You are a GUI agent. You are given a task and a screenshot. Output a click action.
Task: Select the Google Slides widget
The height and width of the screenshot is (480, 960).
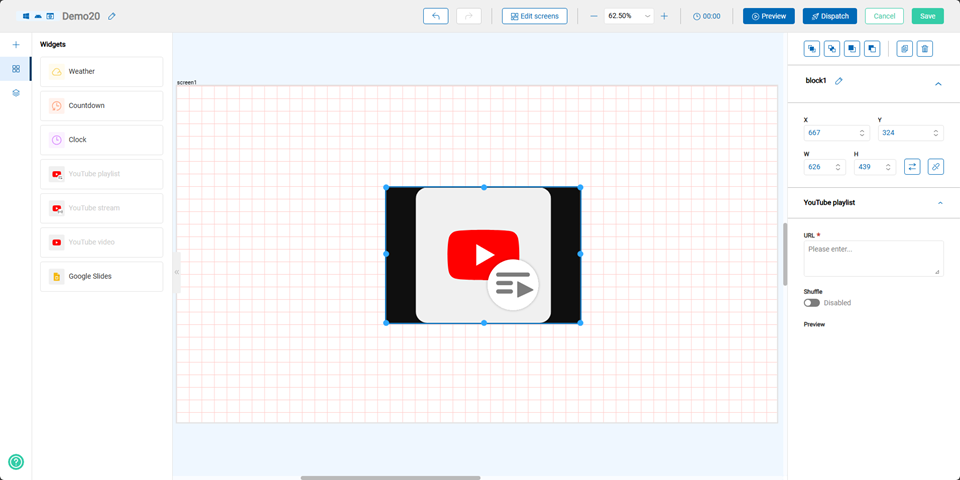(101, 276)
